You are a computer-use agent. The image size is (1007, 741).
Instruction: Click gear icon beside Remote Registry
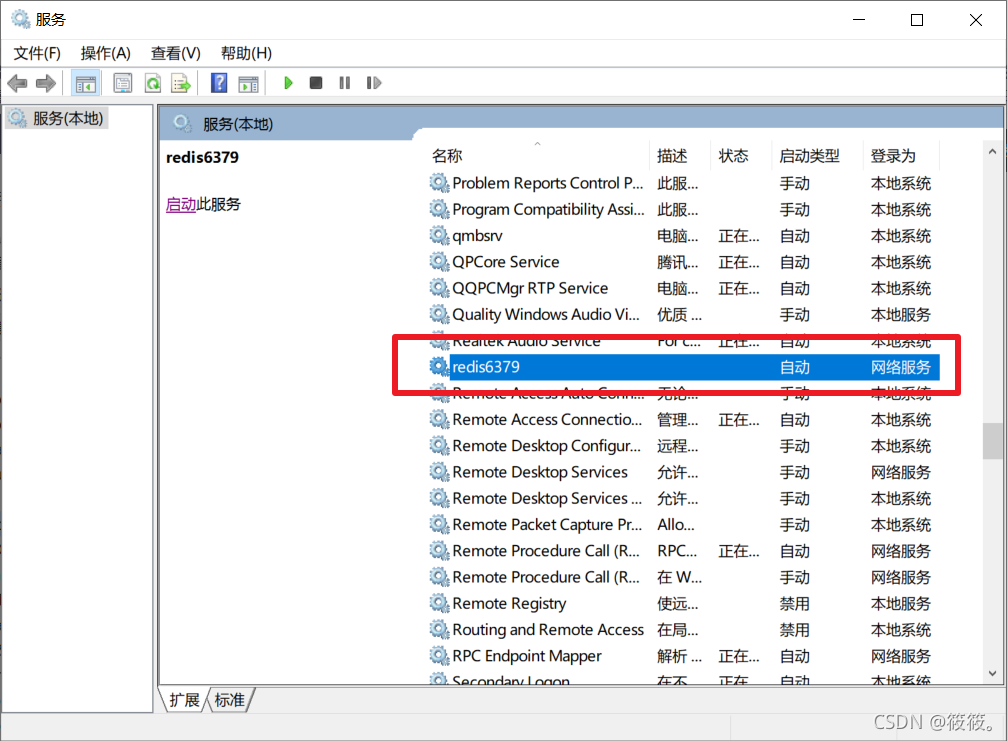click(439, 604)
